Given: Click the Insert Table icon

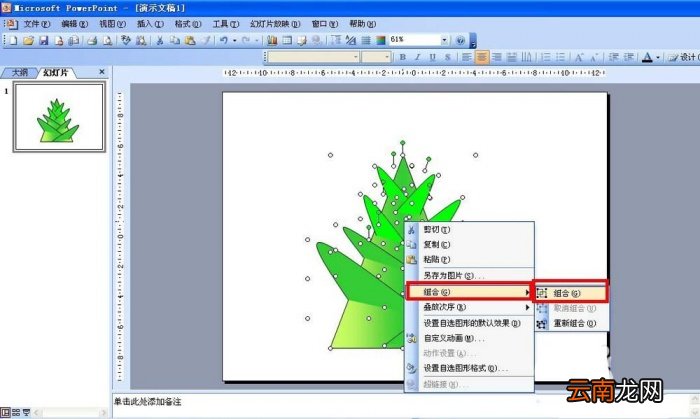Looking at the screenshot, I should coord(287,41).
